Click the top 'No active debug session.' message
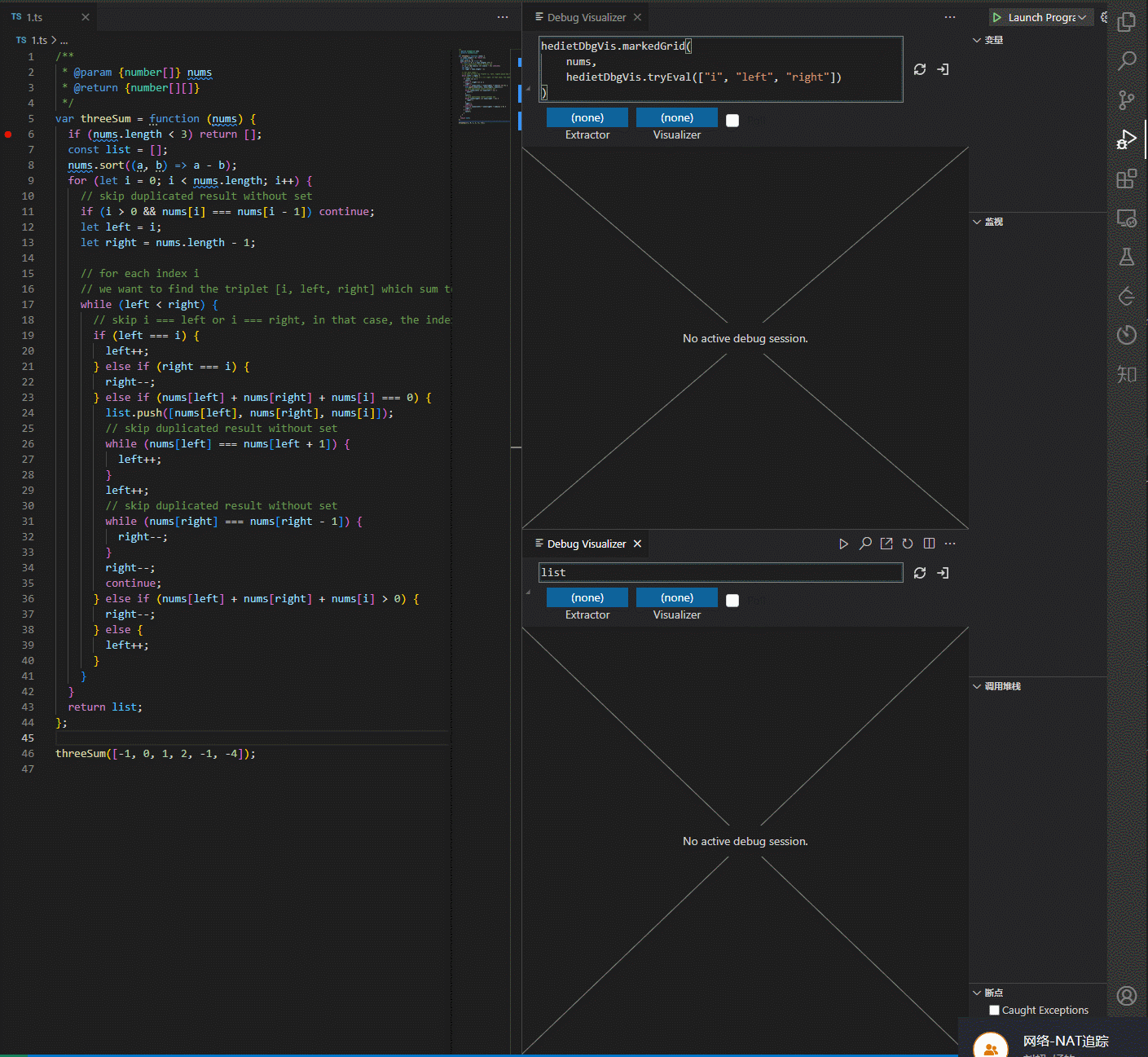1148x1057 pixels. [746, 338]
